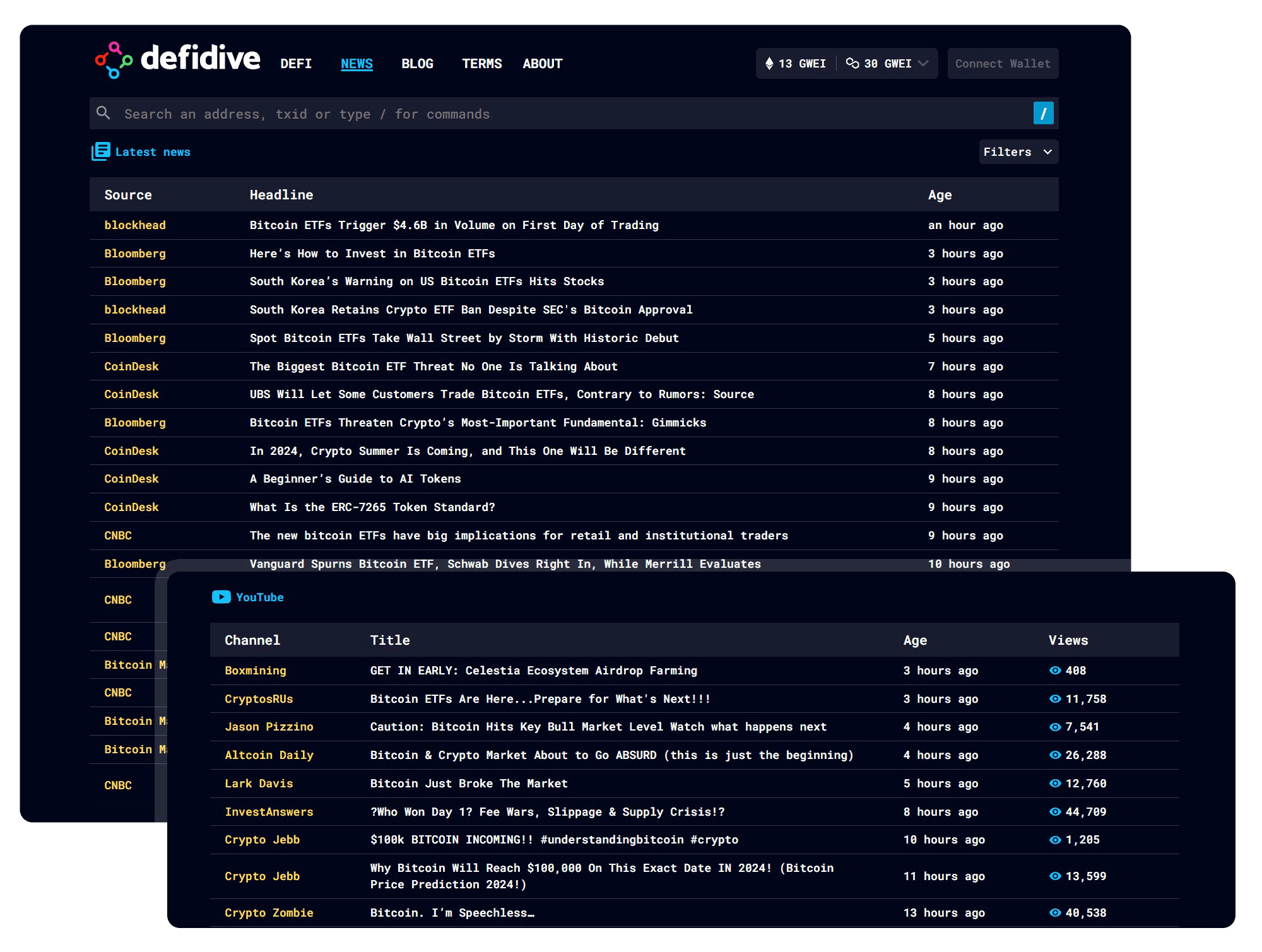Open the DEFI menu item

pyautogui.click(x=296, y=64)
